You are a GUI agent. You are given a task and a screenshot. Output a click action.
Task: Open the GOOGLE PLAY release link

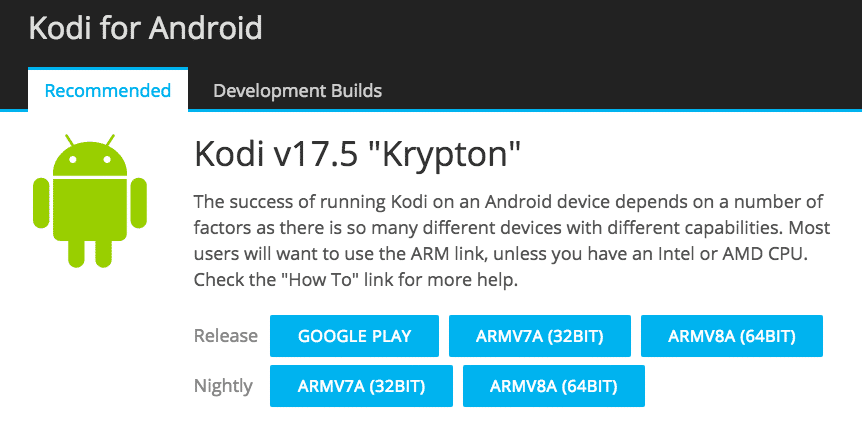(x=354, y=336)
